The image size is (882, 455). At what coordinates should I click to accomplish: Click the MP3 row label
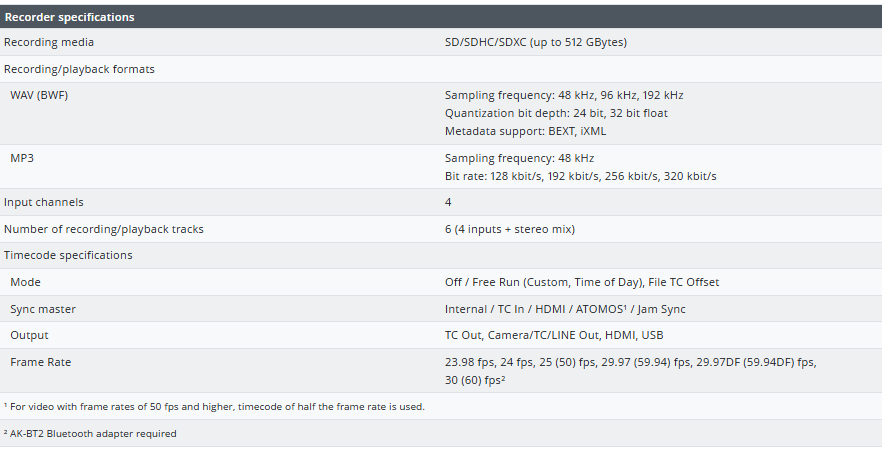click(x=23, y=158)
